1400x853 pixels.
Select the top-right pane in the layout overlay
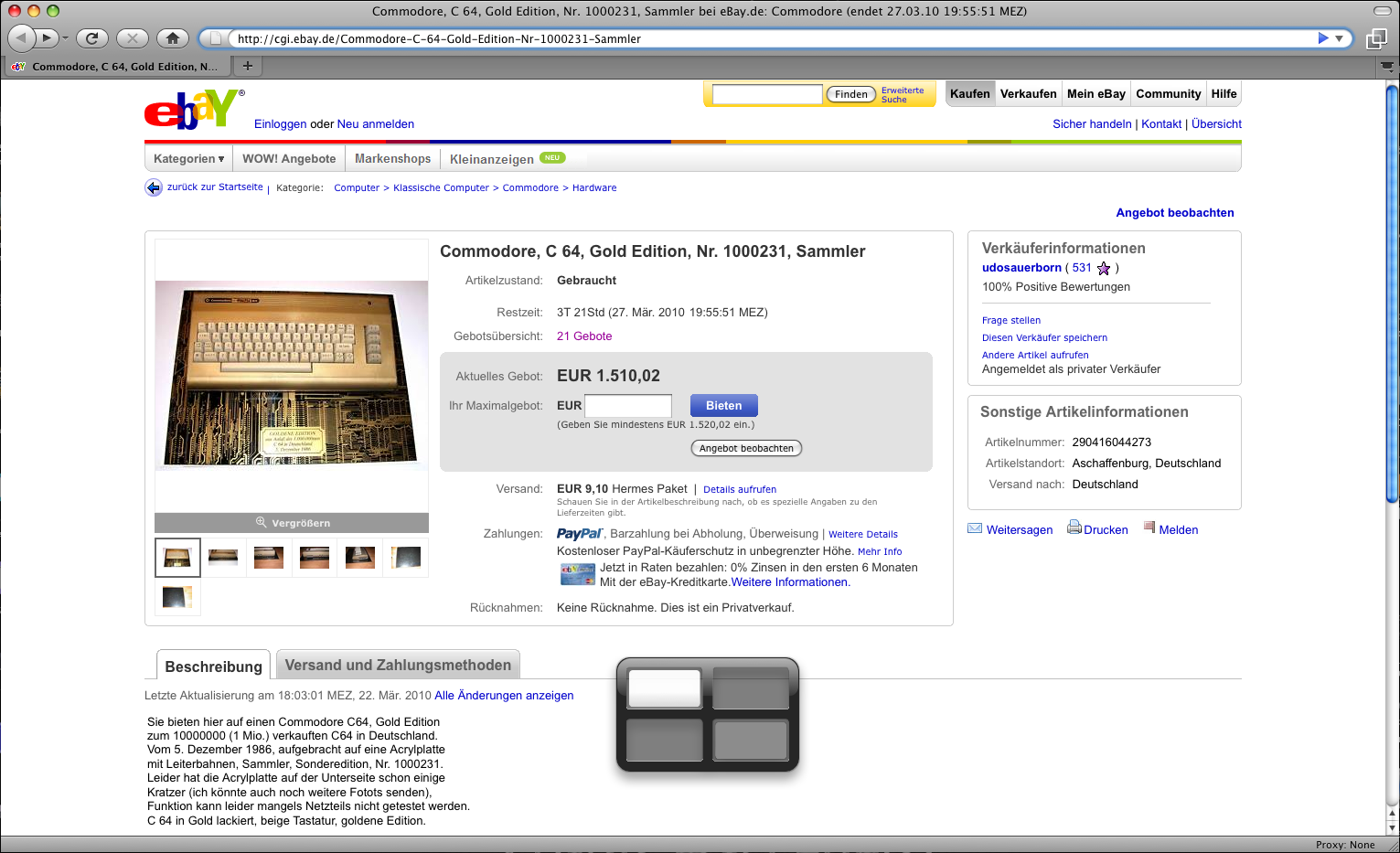(x=751, y=688)
